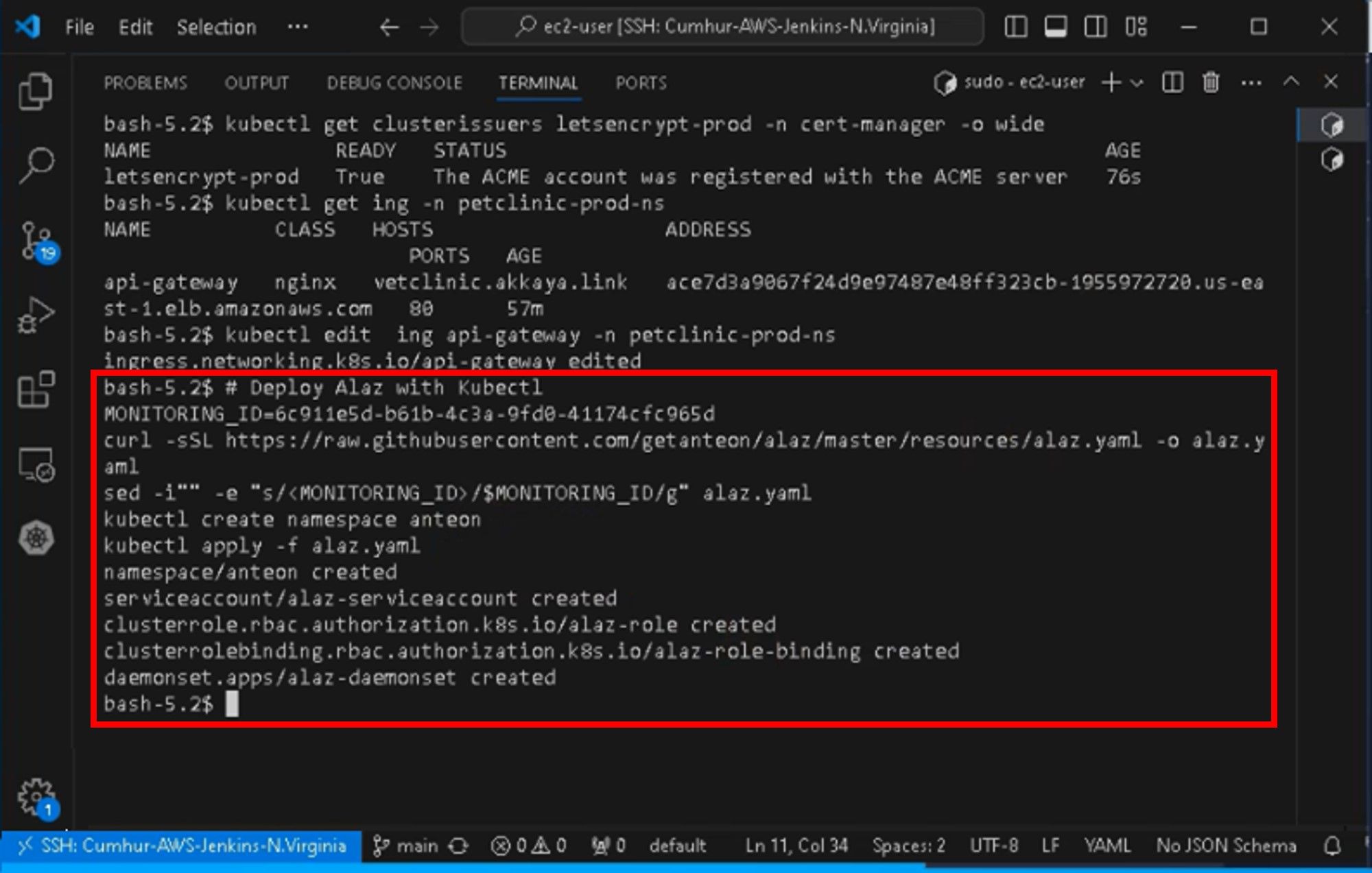Split the terminal pane

point(1172,82)
